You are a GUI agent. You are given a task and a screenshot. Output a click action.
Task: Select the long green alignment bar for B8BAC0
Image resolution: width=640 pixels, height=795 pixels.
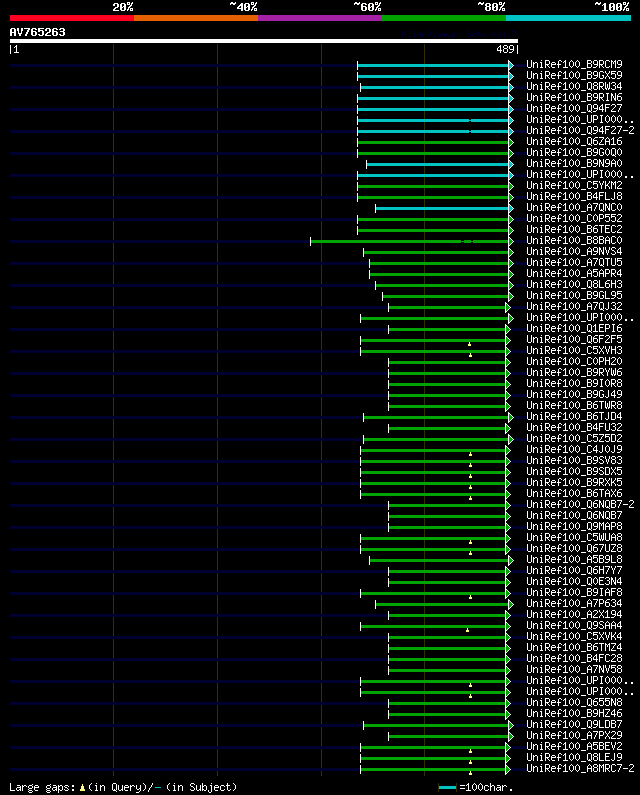pos(409,242)
